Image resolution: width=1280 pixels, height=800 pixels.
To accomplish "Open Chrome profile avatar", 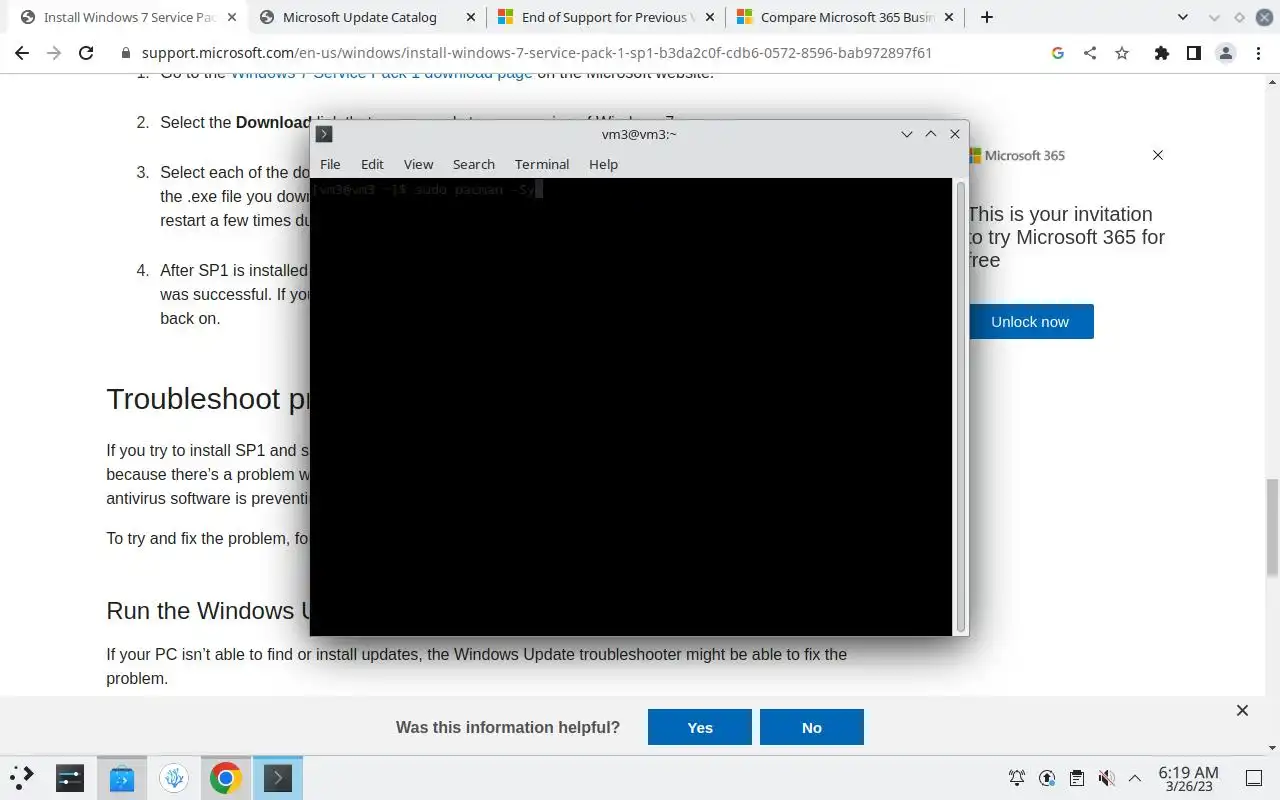I will pyautogui.click(x=1225, y=53).
